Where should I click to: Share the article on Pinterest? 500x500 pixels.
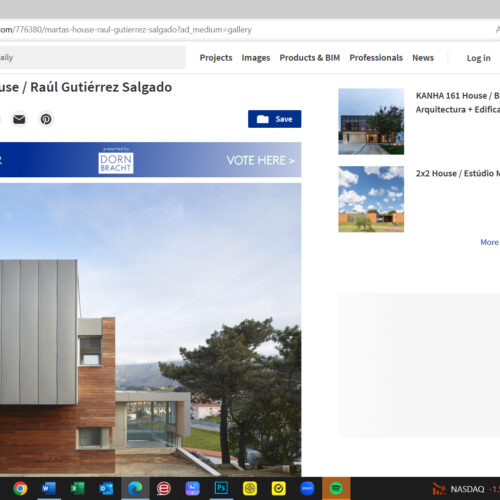pyautogui.click(x=46, y=119)
